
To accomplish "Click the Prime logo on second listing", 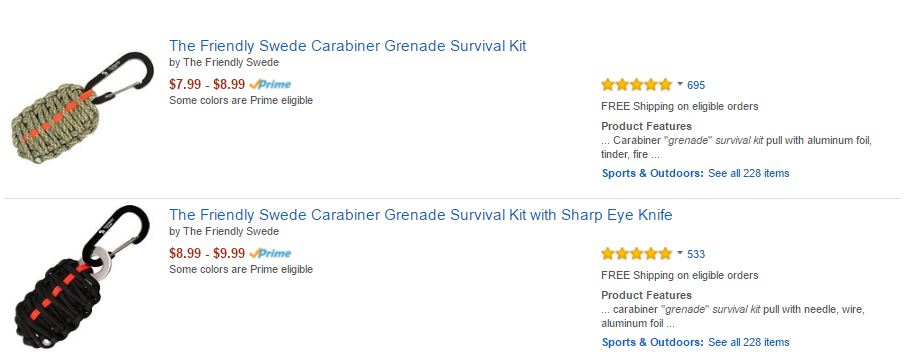I will click(x=270, y=253).
